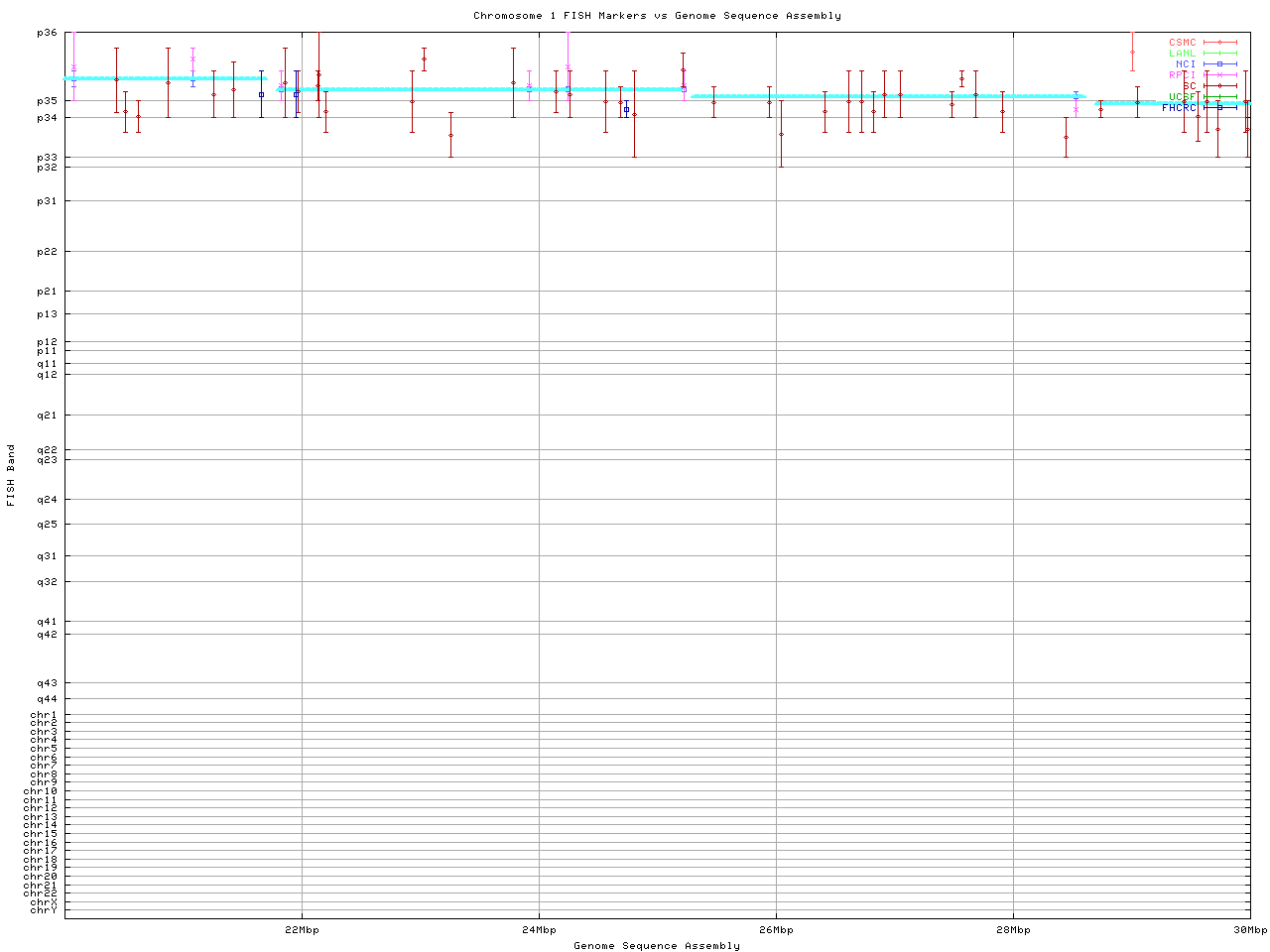The height and width of the screenshot is (952, 1270).
Task: Click the NCI square legend marker
Action: [x=1219, y=64]
